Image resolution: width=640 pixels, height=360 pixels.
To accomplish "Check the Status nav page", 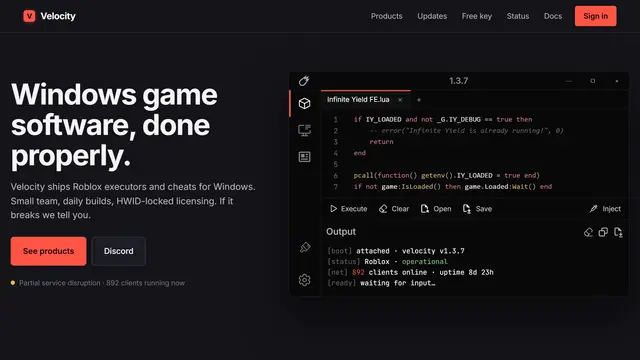I will [518, 16].
